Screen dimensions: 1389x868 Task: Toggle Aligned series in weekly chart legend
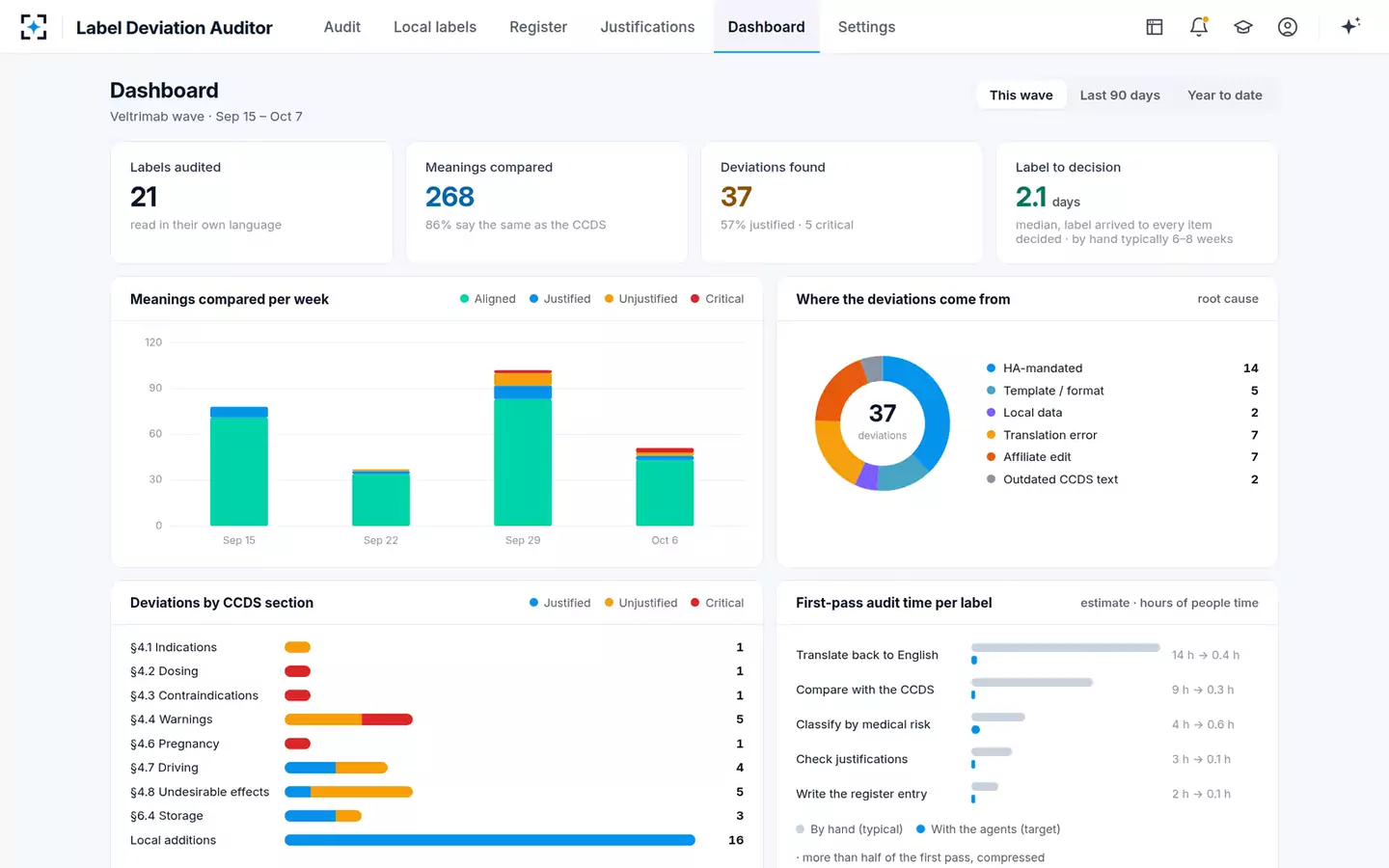click(488, 299)
